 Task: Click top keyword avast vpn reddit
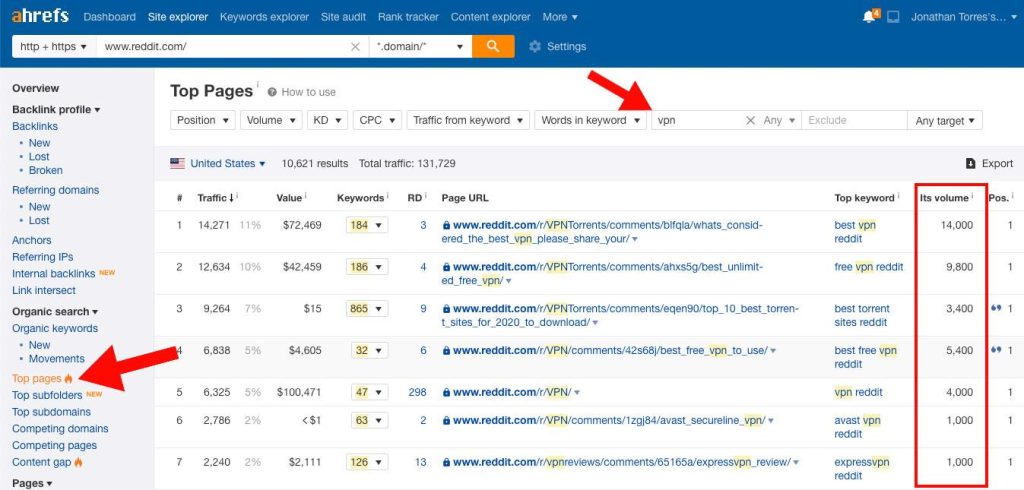coord(857,427)
